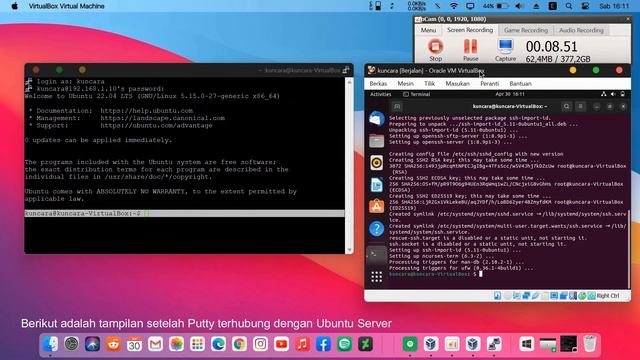Open Tilik menu in VirtualBox window
This screenshot has height=360, width=640.
point(429,83)
